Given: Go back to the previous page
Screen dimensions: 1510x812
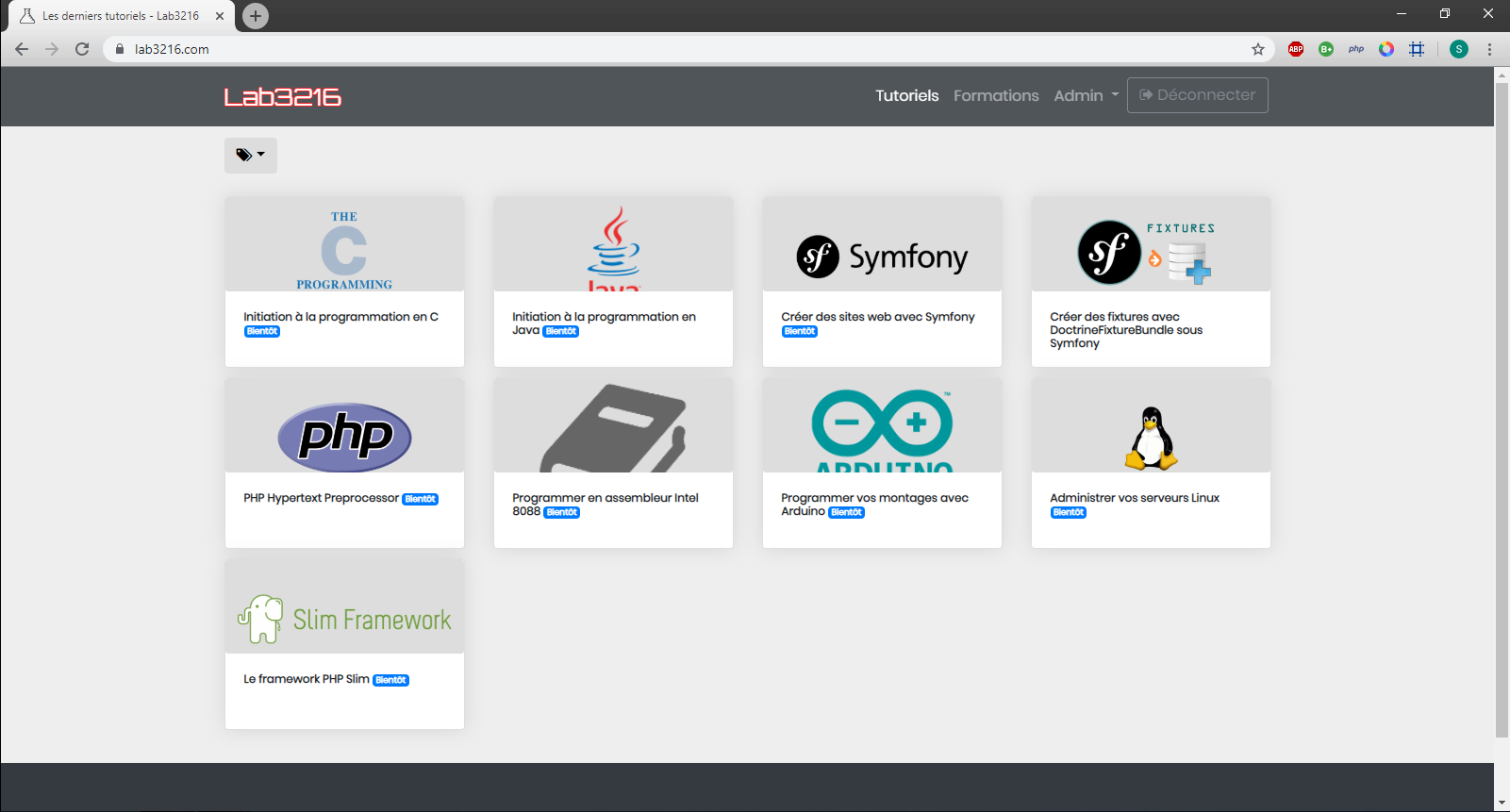Looking at the screenshot, I should pos(22,49).
